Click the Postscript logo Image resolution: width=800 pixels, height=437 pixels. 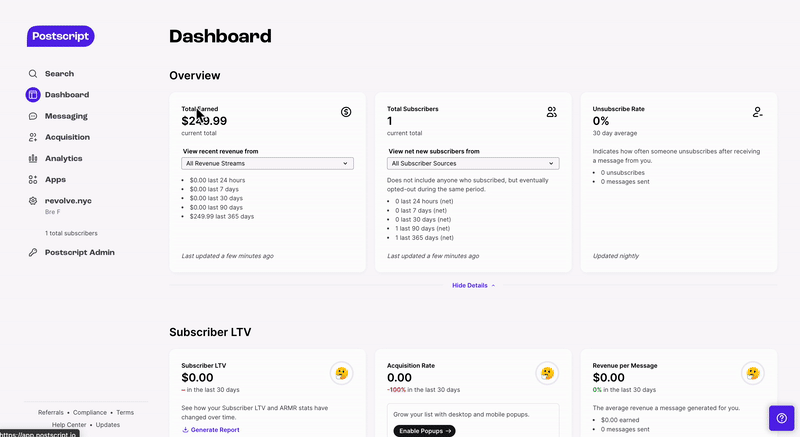point(60,36)
